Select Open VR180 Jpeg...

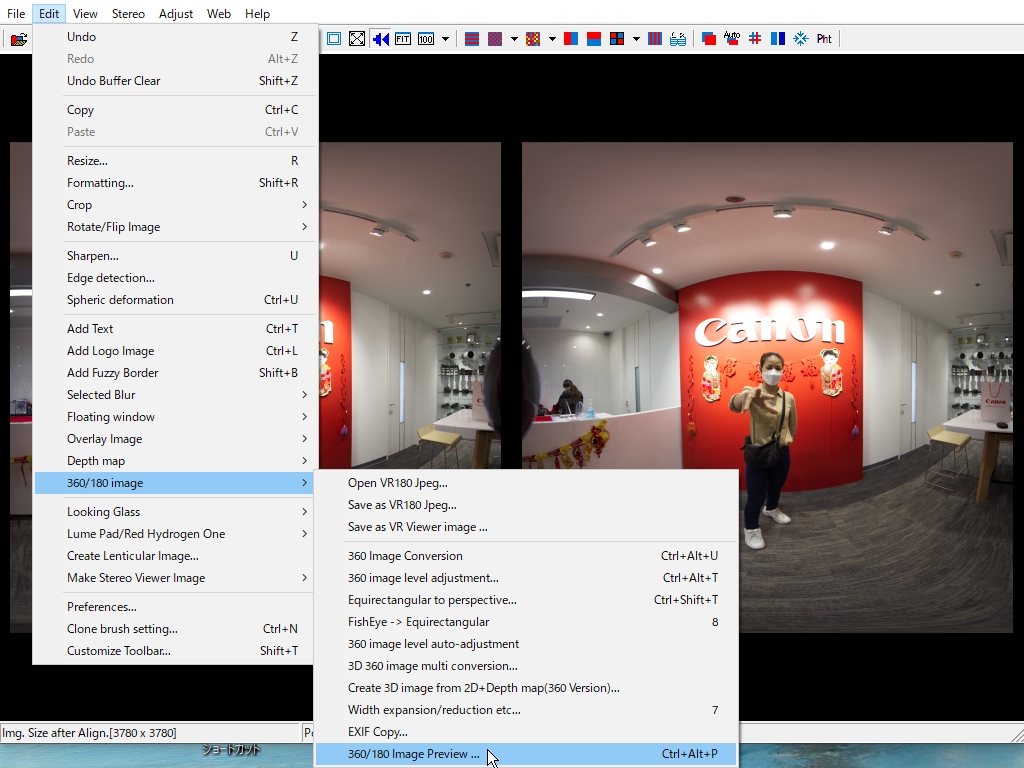tap(526, 483)
